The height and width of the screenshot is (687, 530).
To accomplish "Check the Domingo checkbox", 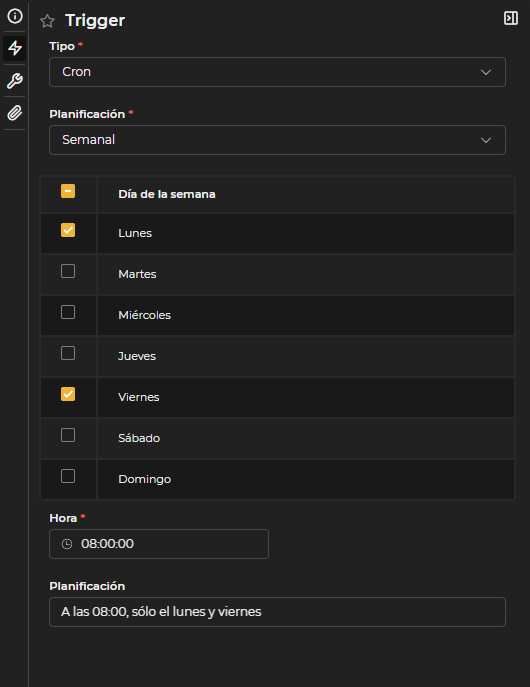I will [68, 476].
